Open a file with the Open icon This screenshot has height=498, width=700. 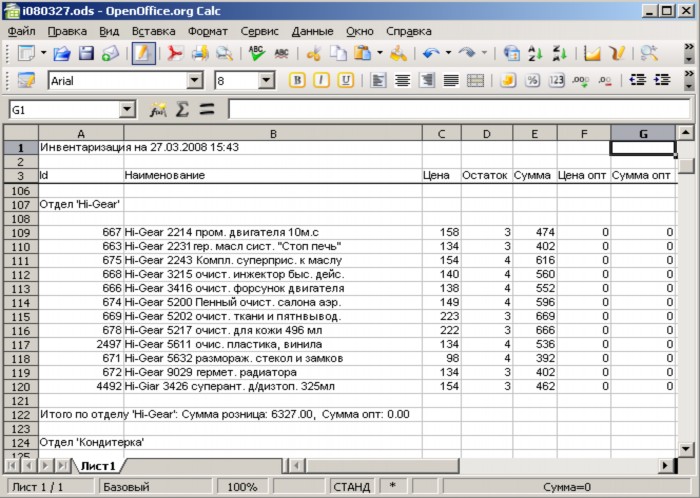pyautogui.click(x=62, y=54)
